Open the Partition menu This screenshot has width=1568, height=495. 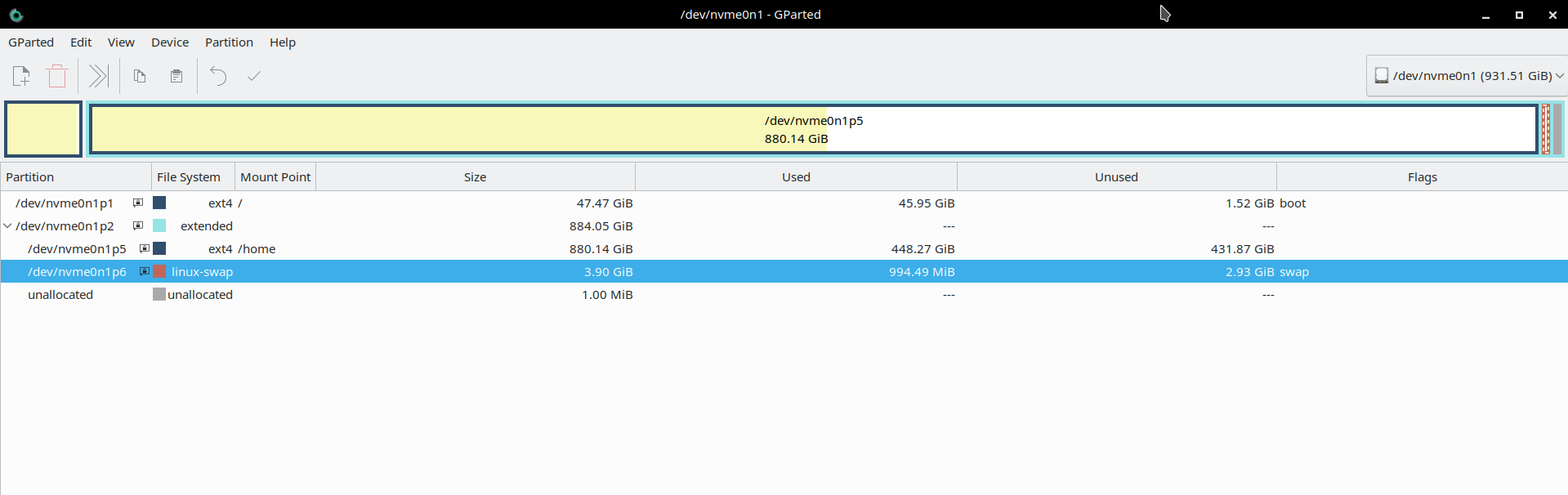click(229, 42)
